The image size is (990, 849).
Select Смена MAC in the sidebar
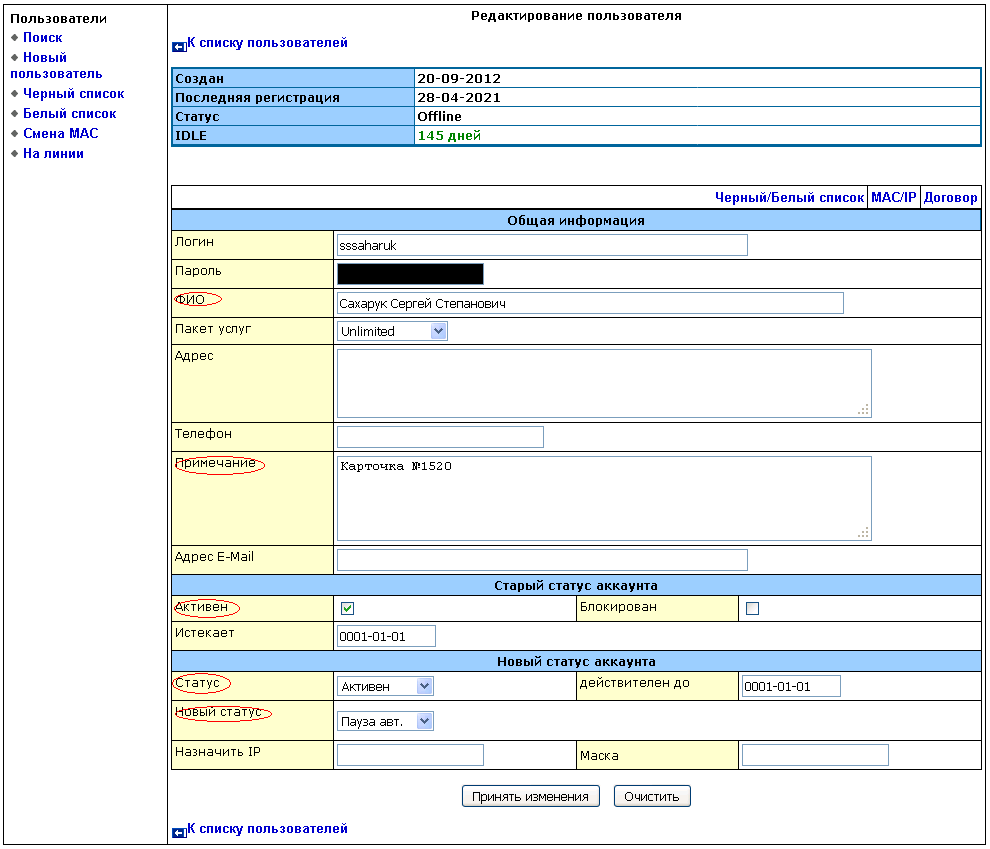tap(60, 134)
